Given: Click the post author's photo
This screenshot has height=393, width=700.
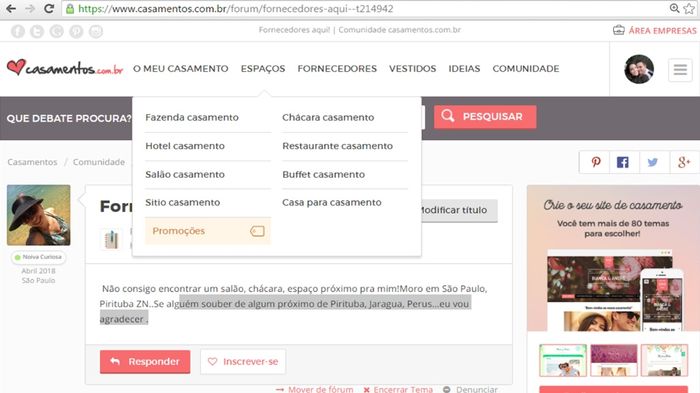Looking at the screenshot, I should coord(38,215).
